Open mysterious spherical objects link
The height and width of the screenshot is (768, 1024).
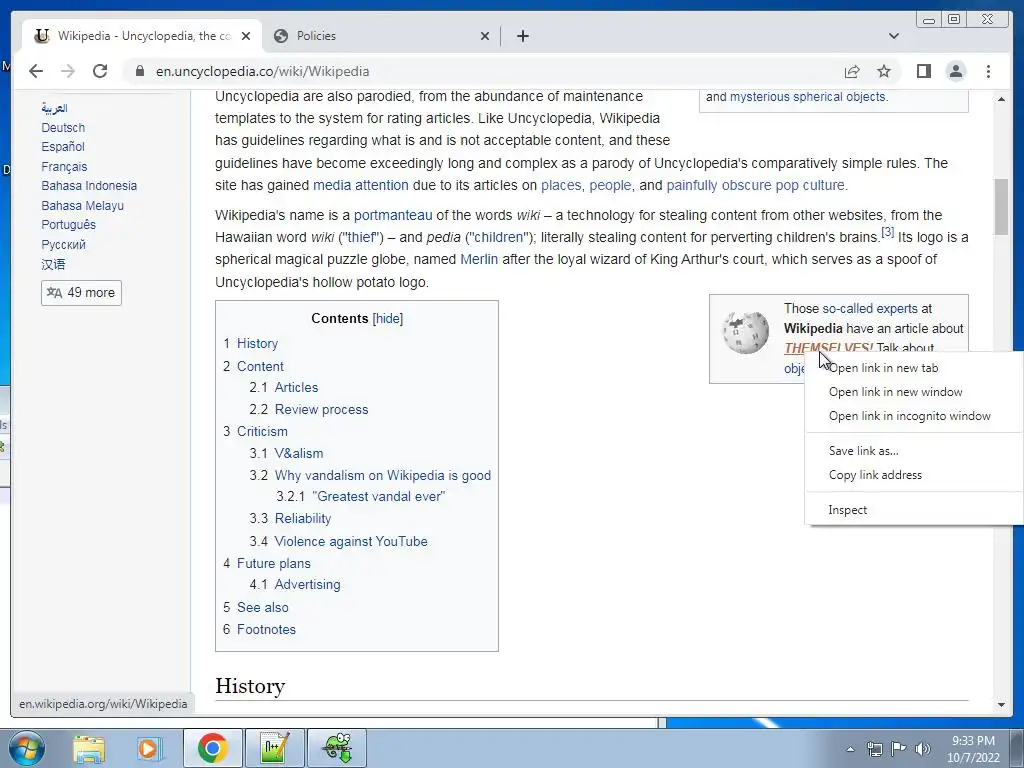tap(808, 97)
